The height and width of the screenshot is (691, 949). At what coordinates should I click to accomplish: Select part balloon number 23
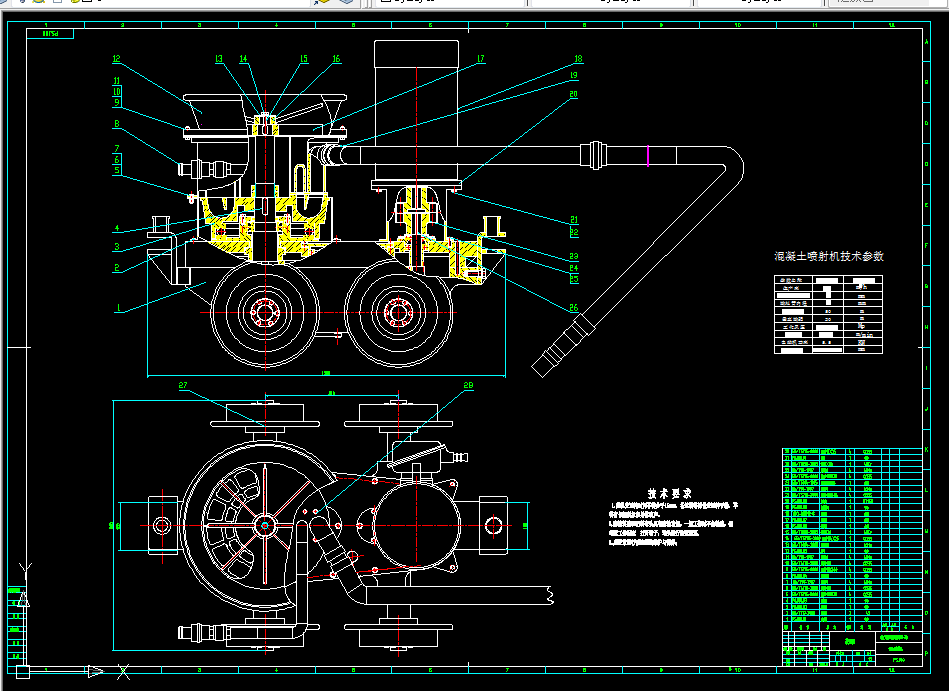pyautogui.click(x=574, y=257)
